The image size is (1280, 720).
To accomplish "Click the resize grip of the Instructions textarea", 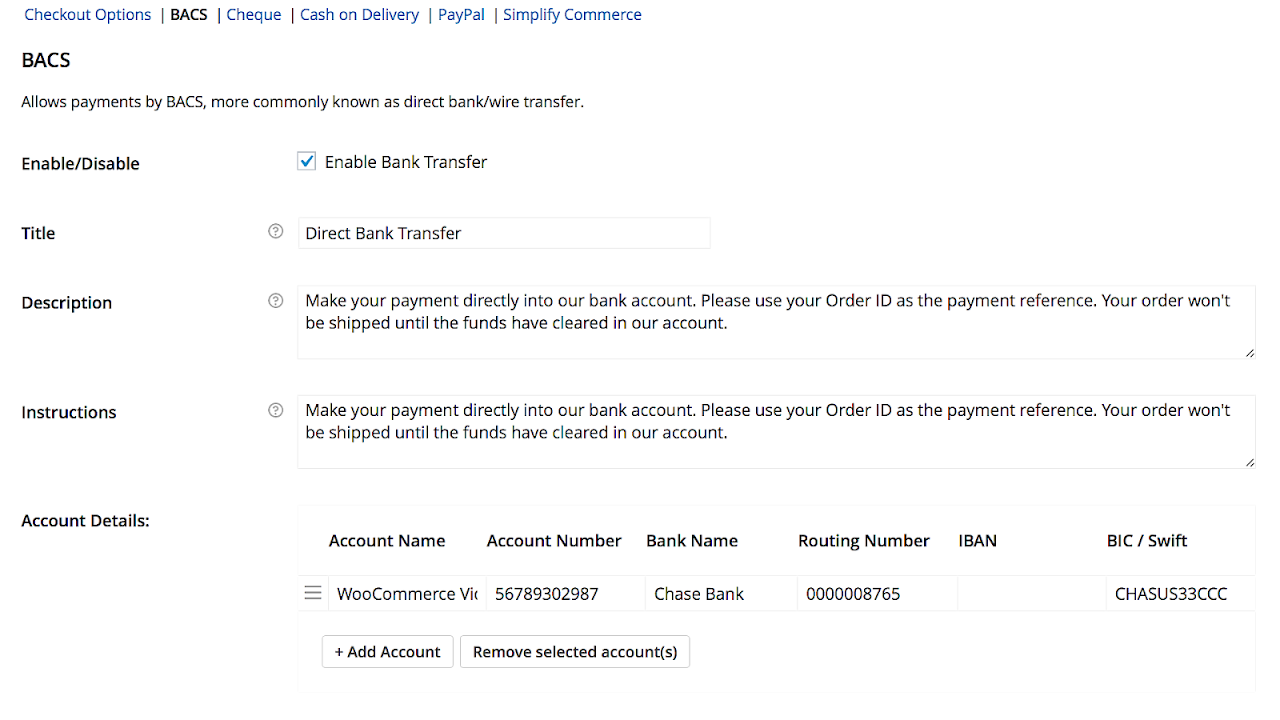I will pos(1249,462).
